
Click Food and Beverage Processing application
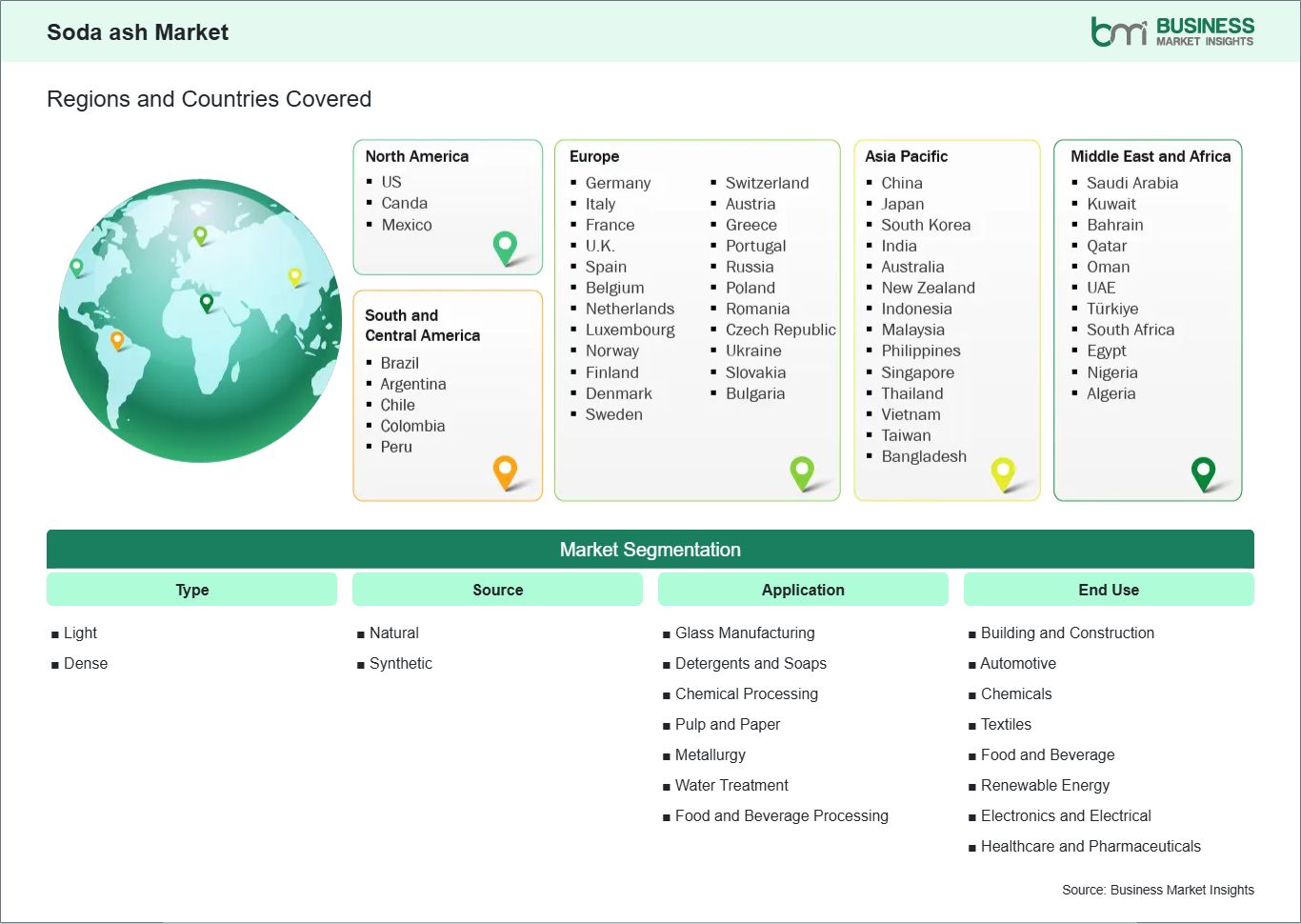[x=782, y=815]
